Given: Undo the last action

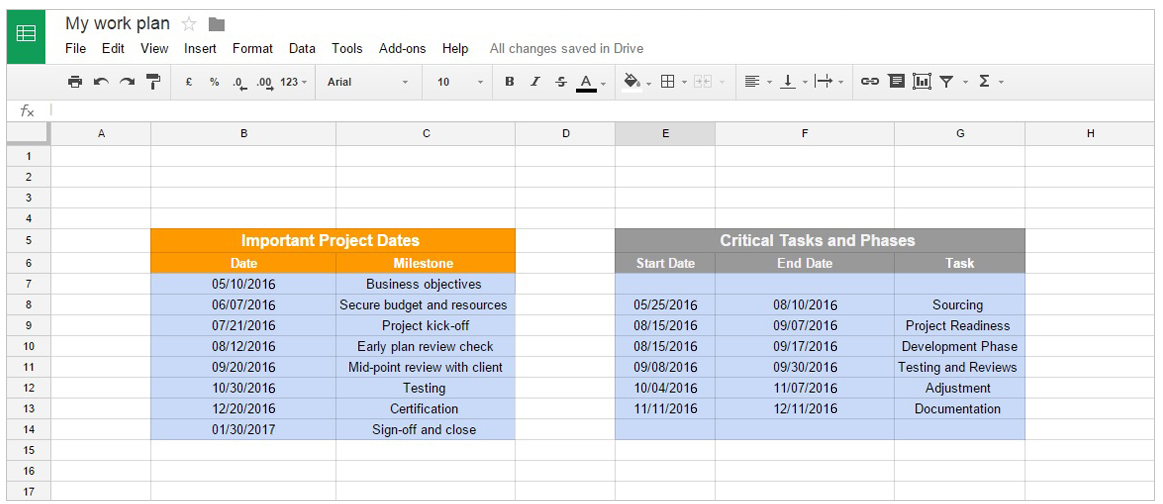Looking at the screenshot, I should [x=101, y=82].
